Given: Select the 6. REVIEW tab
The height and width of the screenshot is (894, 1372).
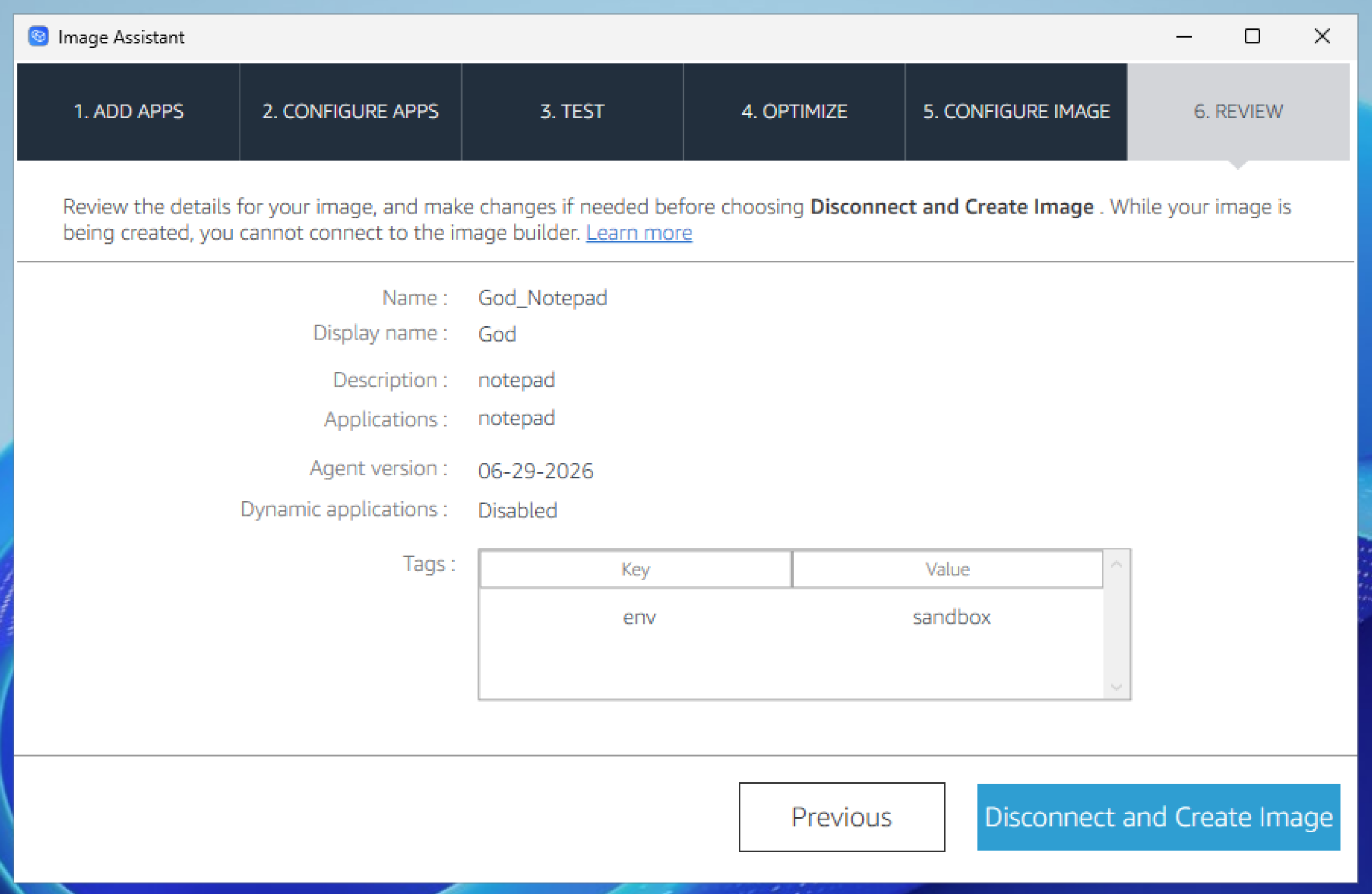Looking at the screenshot, I should 1238,111.
